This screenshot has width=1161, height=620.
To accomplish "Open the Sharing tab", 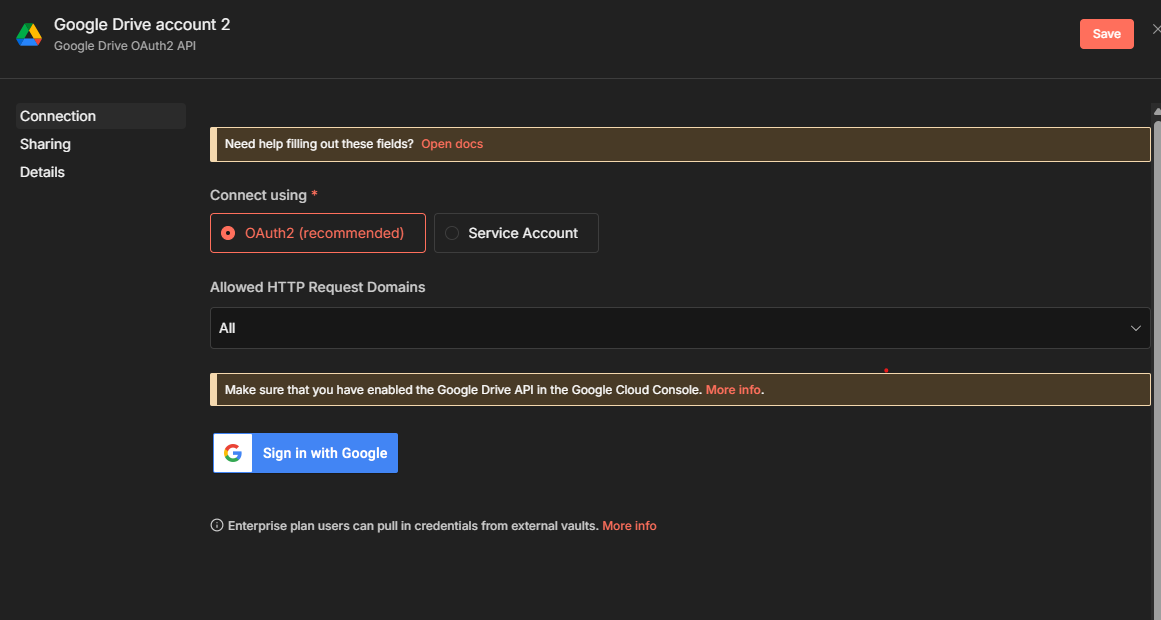I will click(45, 144).
